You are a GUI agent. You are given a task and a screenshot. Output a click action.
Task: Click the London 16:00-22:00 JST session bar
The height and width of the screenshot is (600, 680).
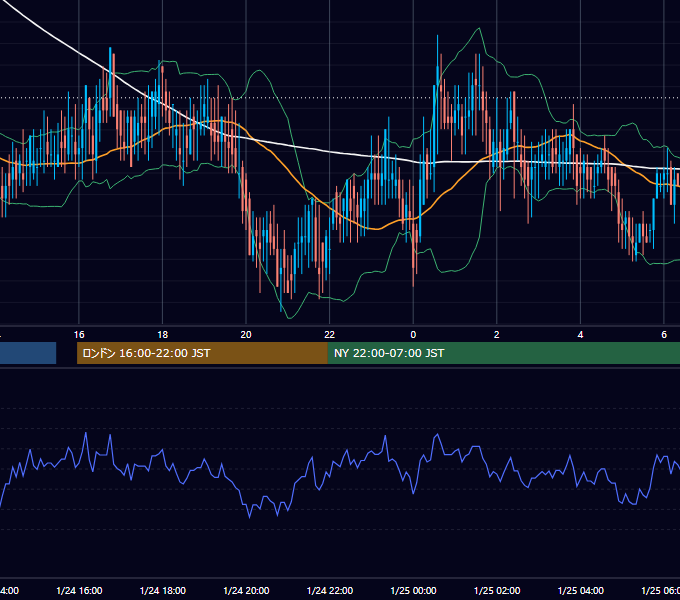202,353
